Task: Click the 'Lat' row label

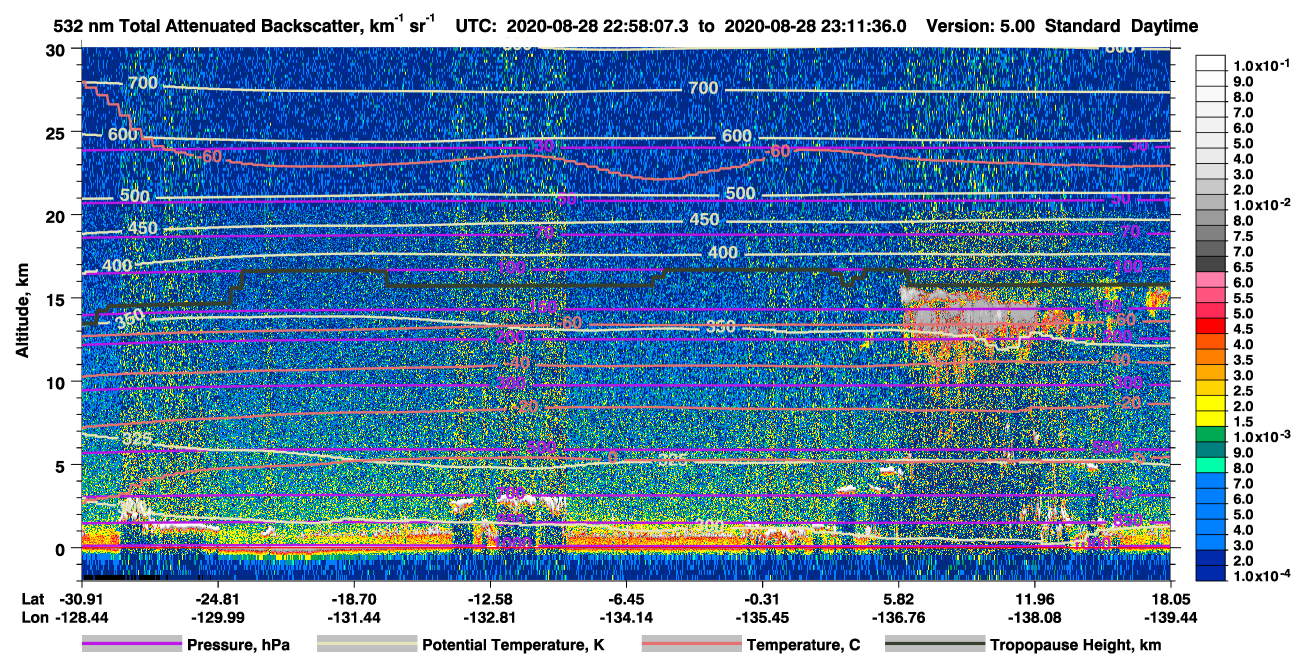Action: [33, 598]
